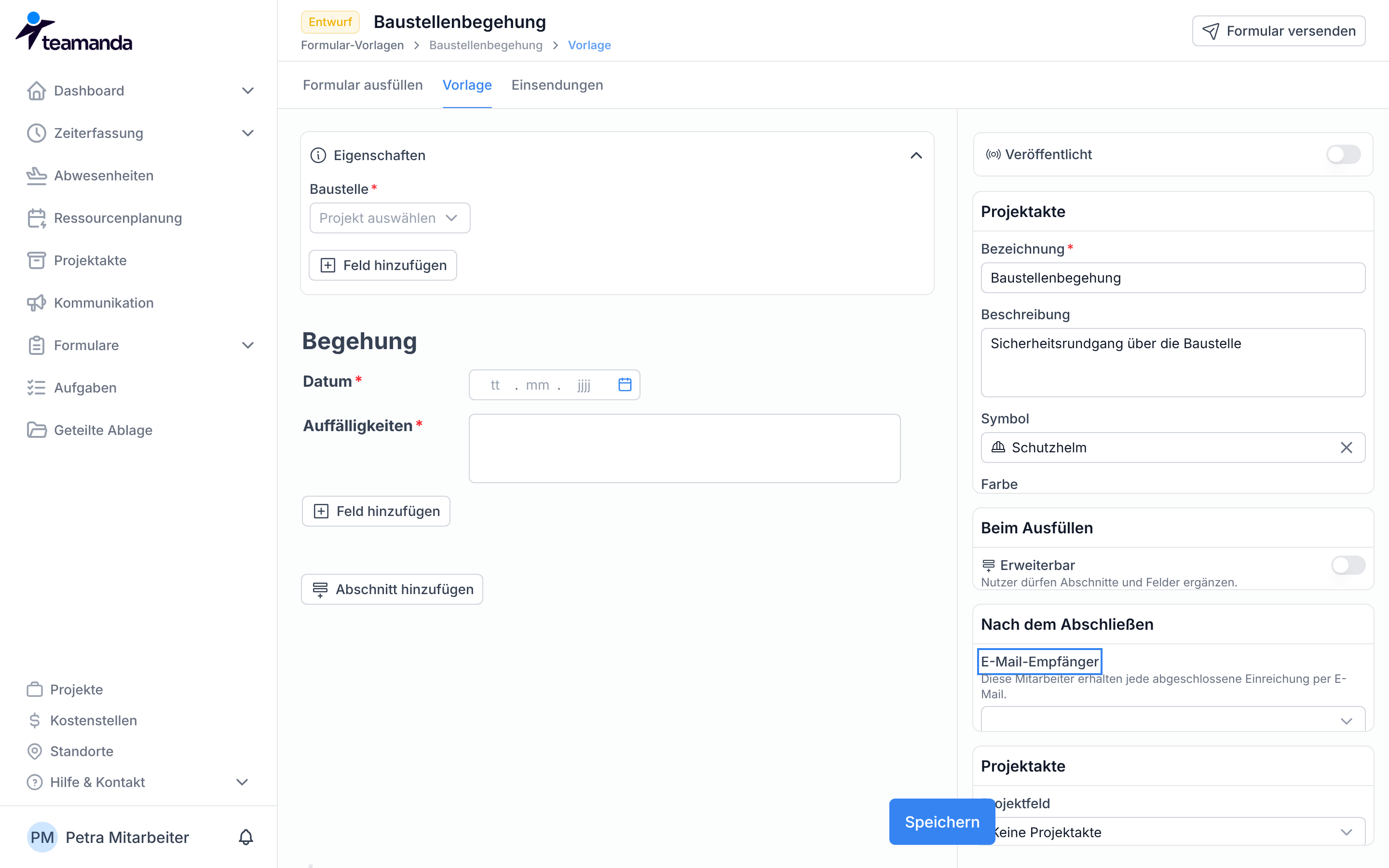This screenshot has width=1389, height=868.
Task: Click the Projektakte archive icon in sidebar
Action: point(37,260)
